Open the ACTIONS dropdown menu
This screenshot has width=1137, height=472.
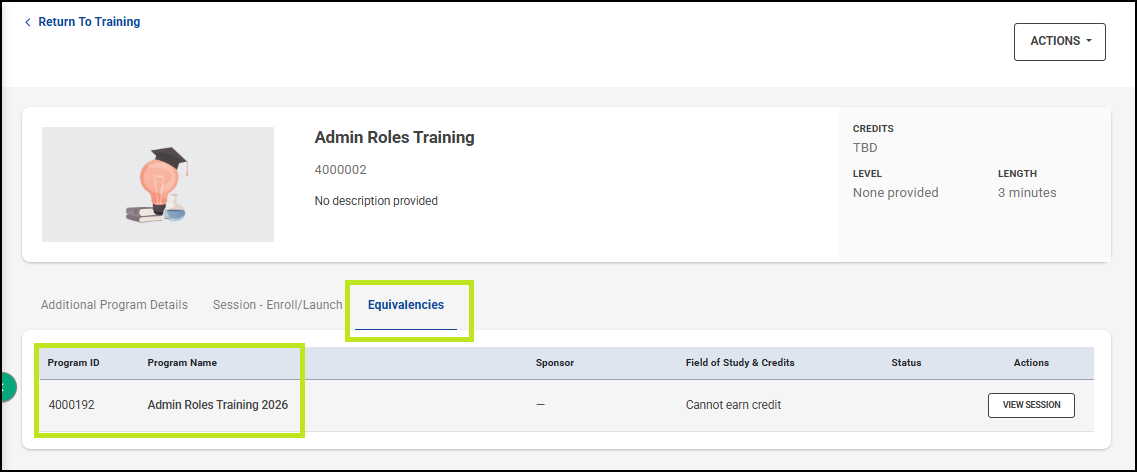[1059, 42]
